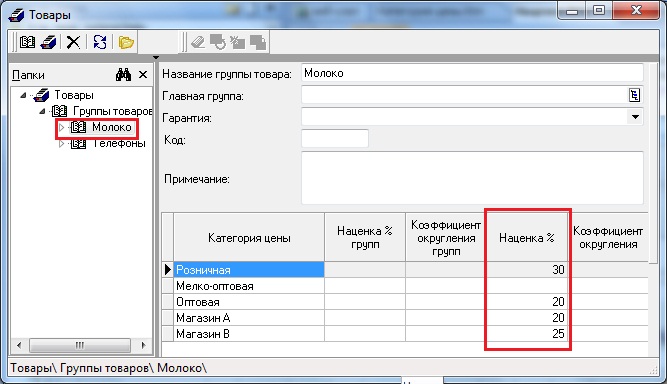Select the Мелко-оптовая row

249,286
